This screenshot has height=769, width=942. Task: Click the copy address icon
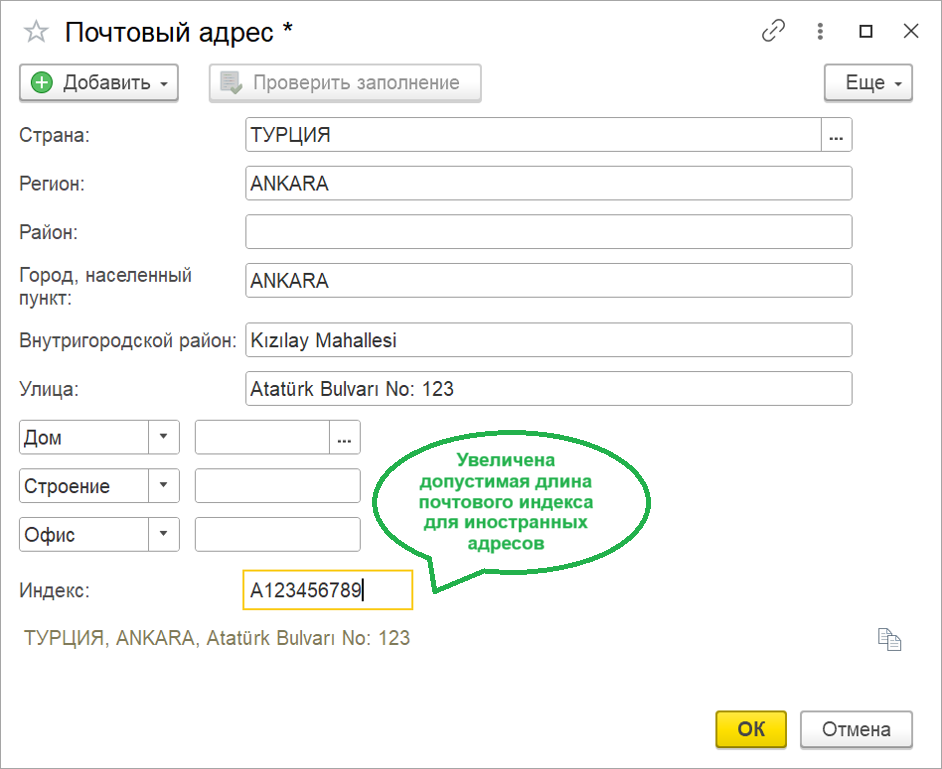[x=889, y=640]
